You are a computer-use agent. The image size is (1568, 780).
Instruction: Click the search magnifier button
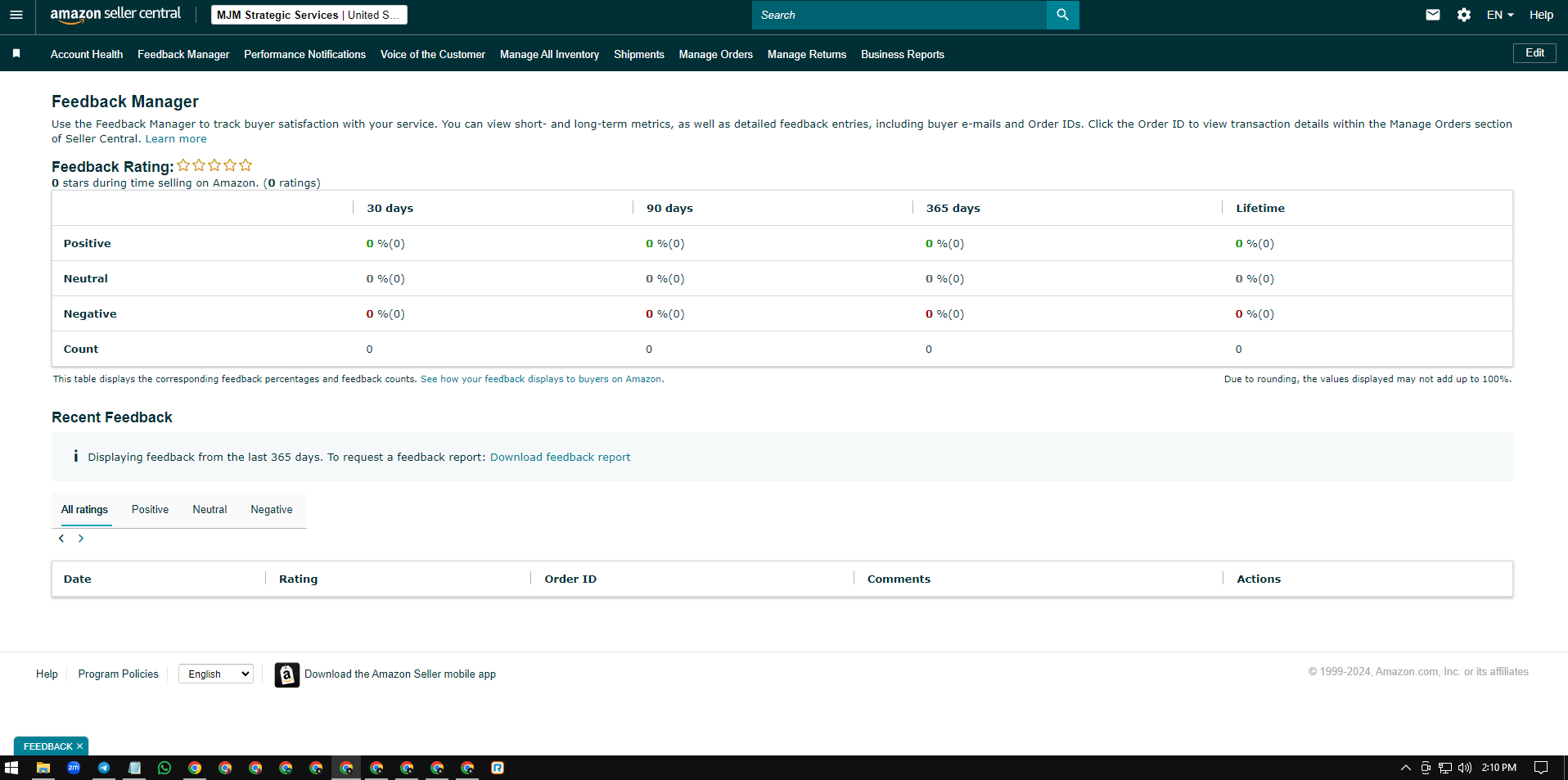1062,15
